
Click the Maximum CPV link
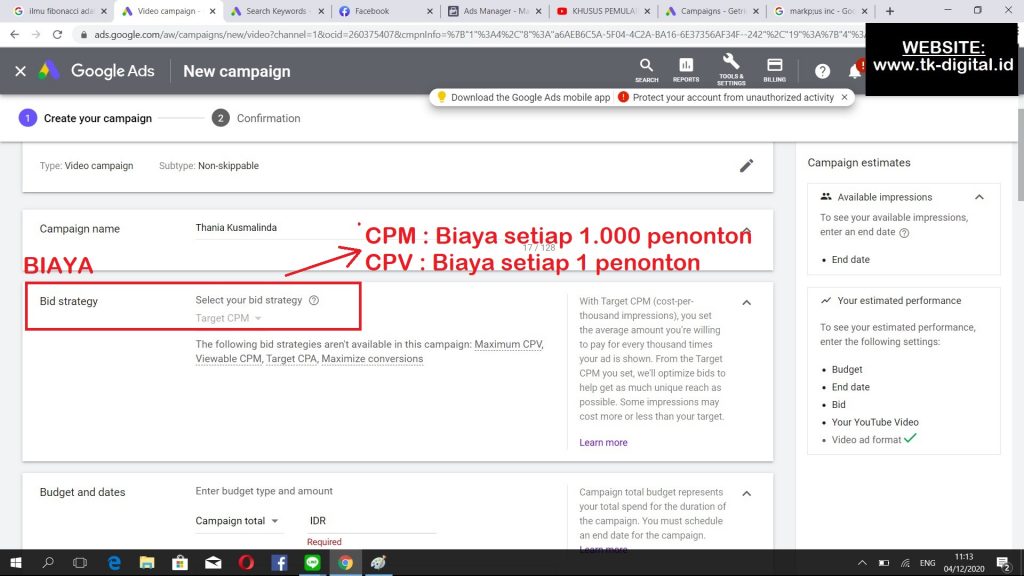click(509, 344)
